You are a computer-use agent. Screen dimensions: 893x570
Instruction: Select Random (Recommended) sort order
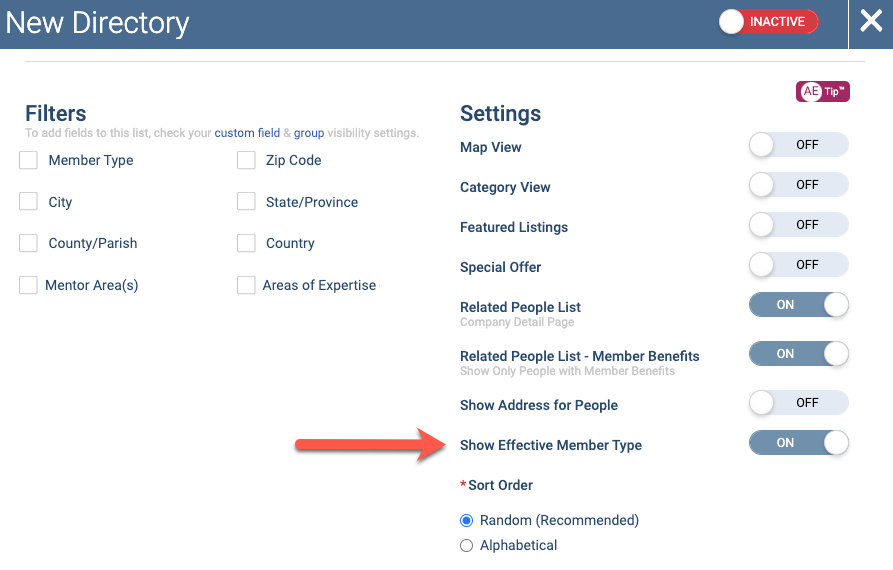(x=466, y=520)
